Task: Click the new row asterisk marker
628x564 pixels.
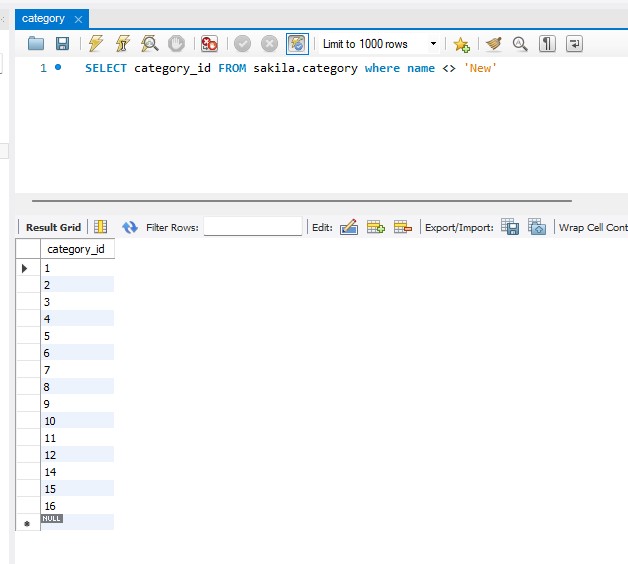Action: (27, 524)
